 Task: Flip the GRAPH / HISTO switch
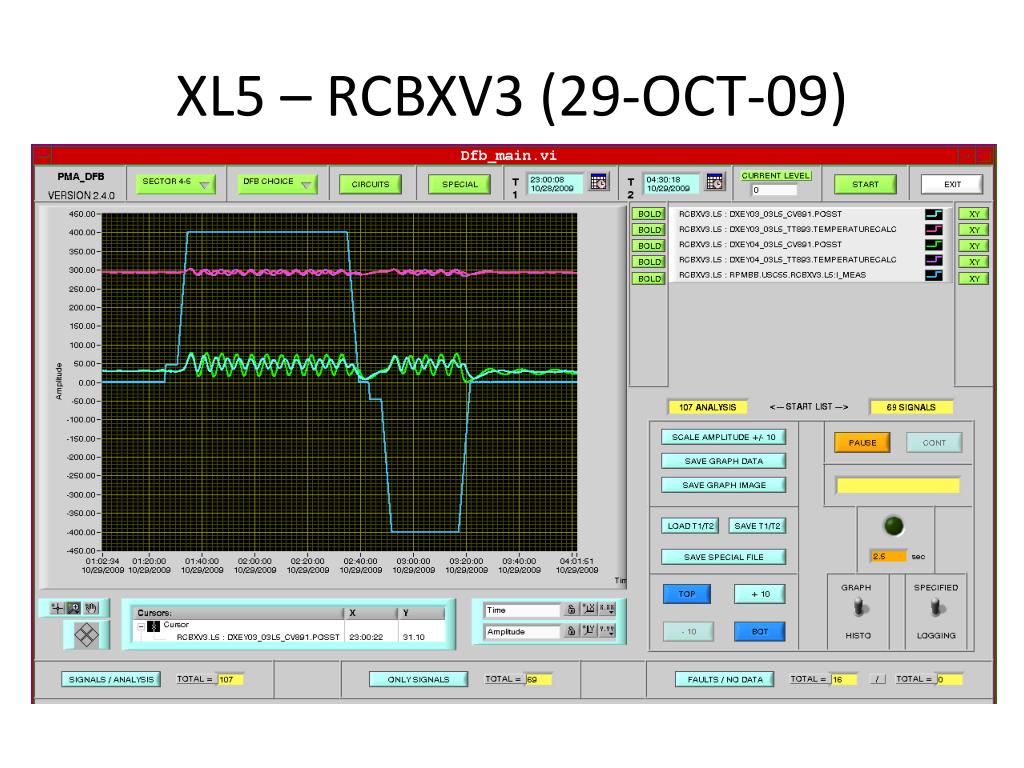pyautogui.click(x=859, y=608)
